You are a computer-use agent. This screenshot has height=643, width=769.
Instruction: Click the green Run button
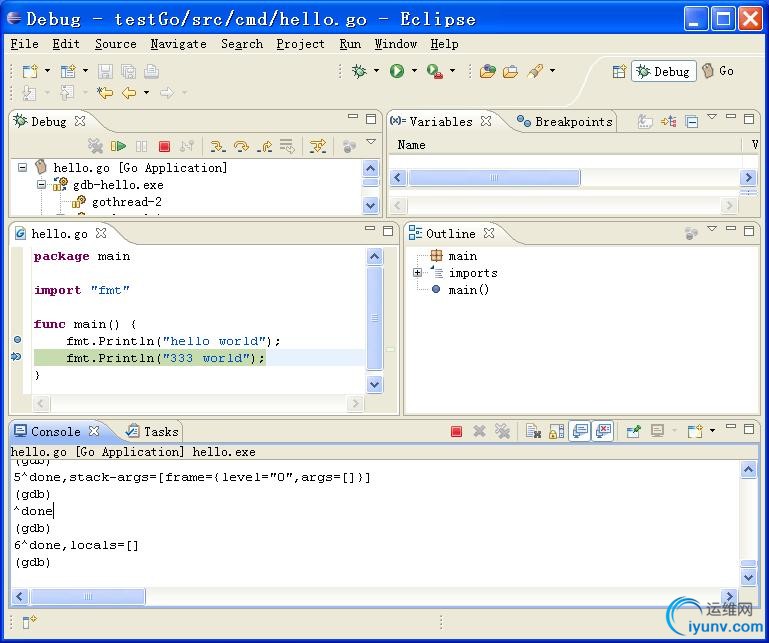point(397,71)
